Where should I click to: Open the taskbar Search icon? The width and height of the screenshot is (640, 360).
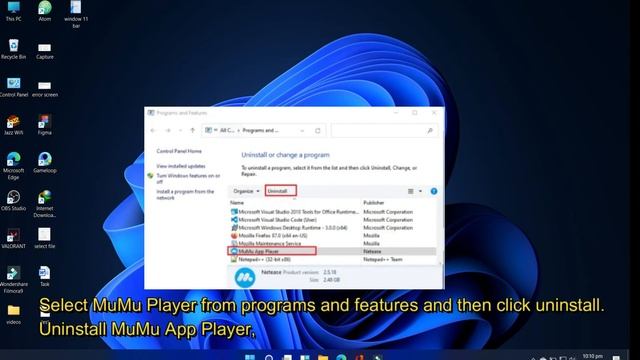[x=269, y=358]
